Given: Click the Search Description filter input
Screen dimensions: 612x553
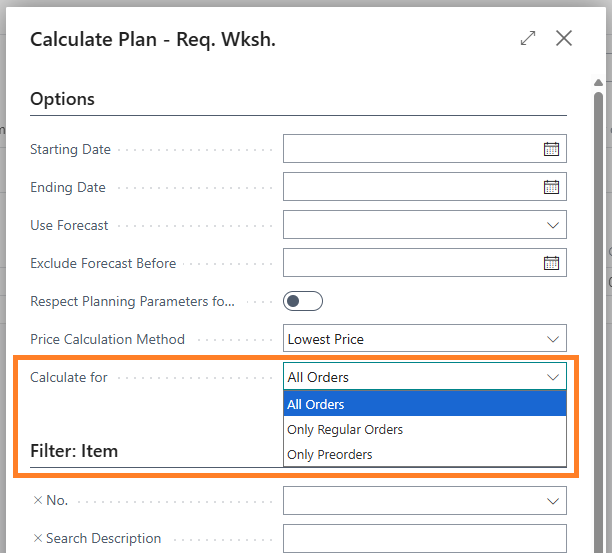Looking at the screenshot, I should tap(424, 538).
